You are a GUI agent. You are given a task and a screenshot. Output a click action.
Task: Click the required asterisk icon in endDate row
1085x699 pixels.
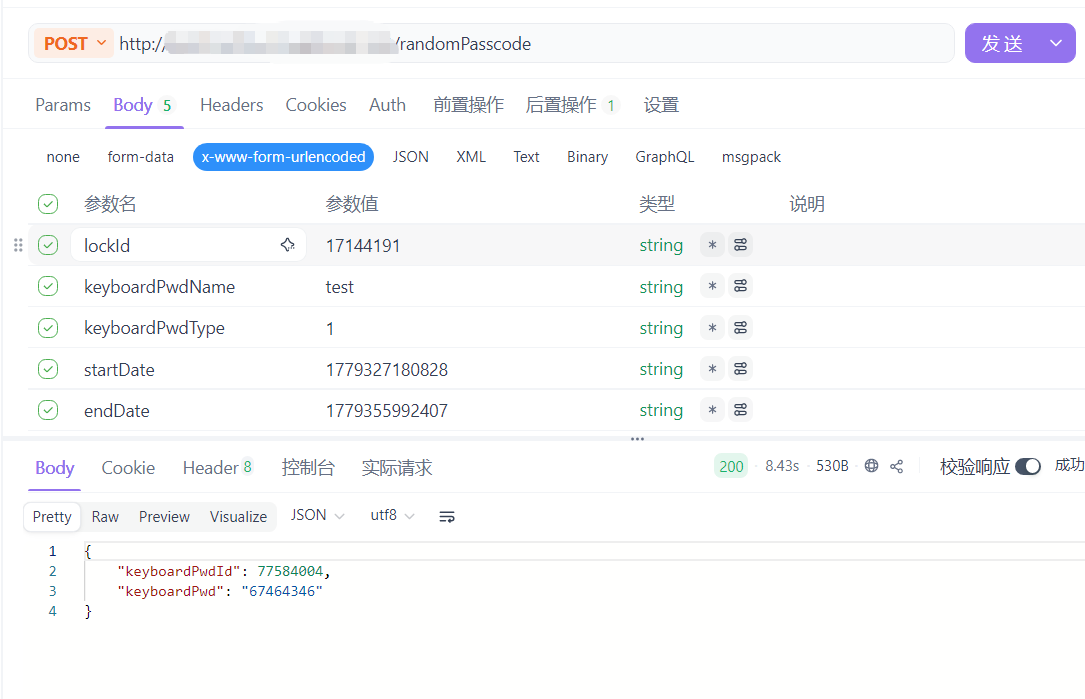pyautogui.click(x=712, y=410)
